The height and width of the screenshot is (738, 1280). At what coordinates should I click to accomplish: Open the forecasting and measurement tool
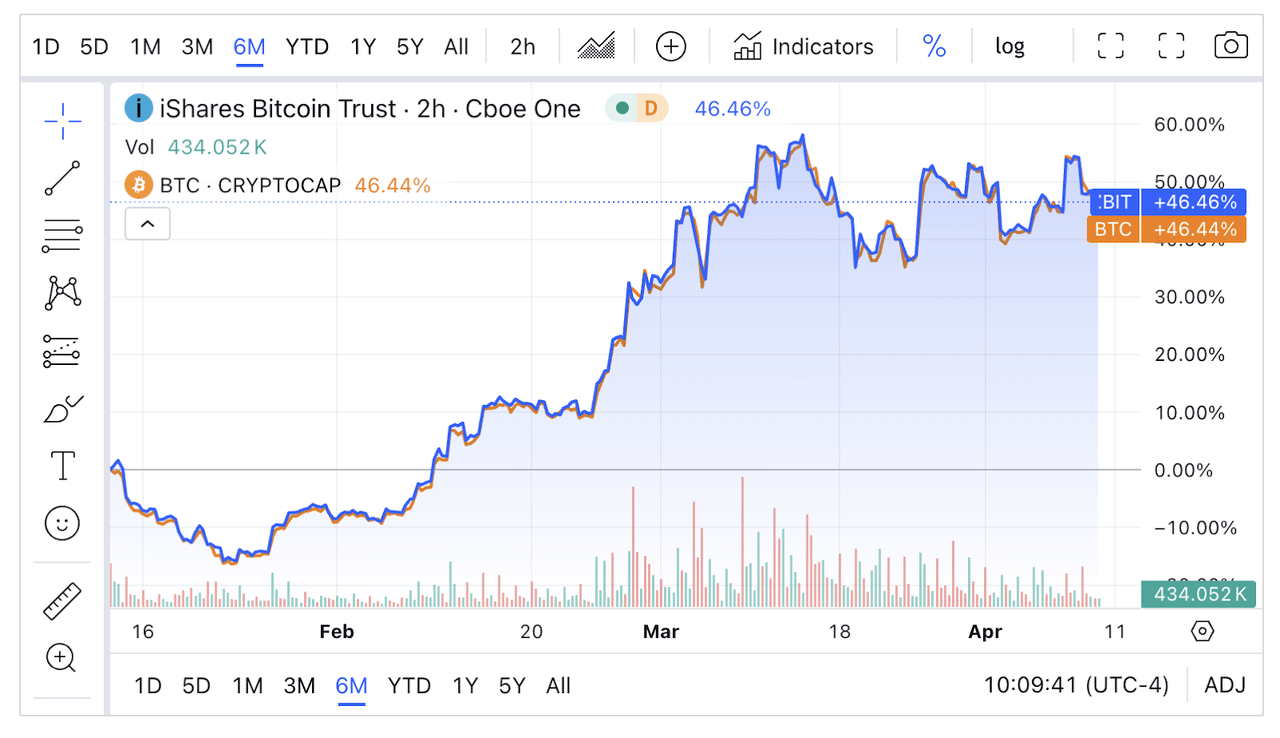(x=62, y=351)
